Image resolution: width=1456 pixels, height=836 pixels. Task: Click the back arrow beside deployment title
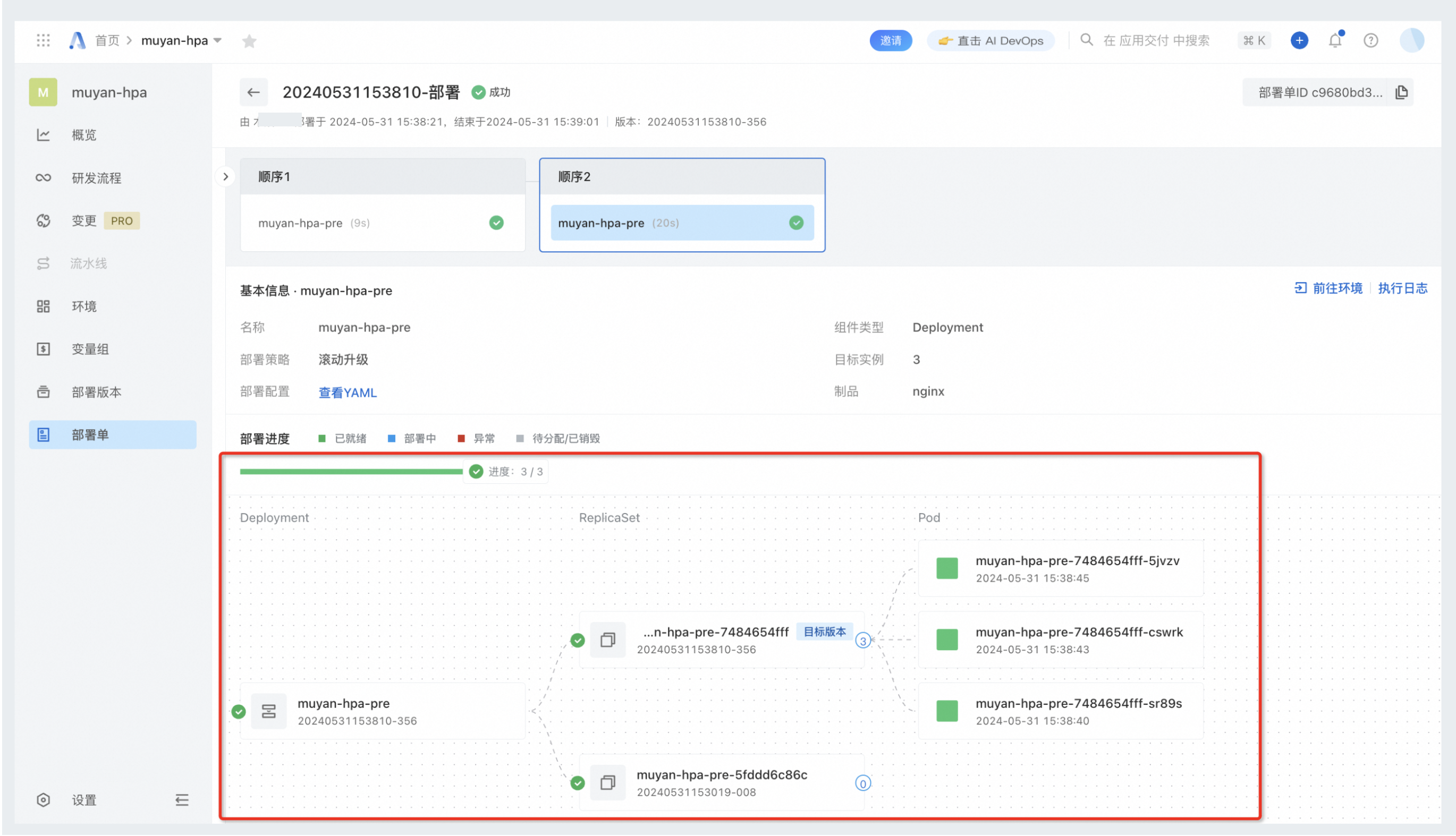(253, 92)
